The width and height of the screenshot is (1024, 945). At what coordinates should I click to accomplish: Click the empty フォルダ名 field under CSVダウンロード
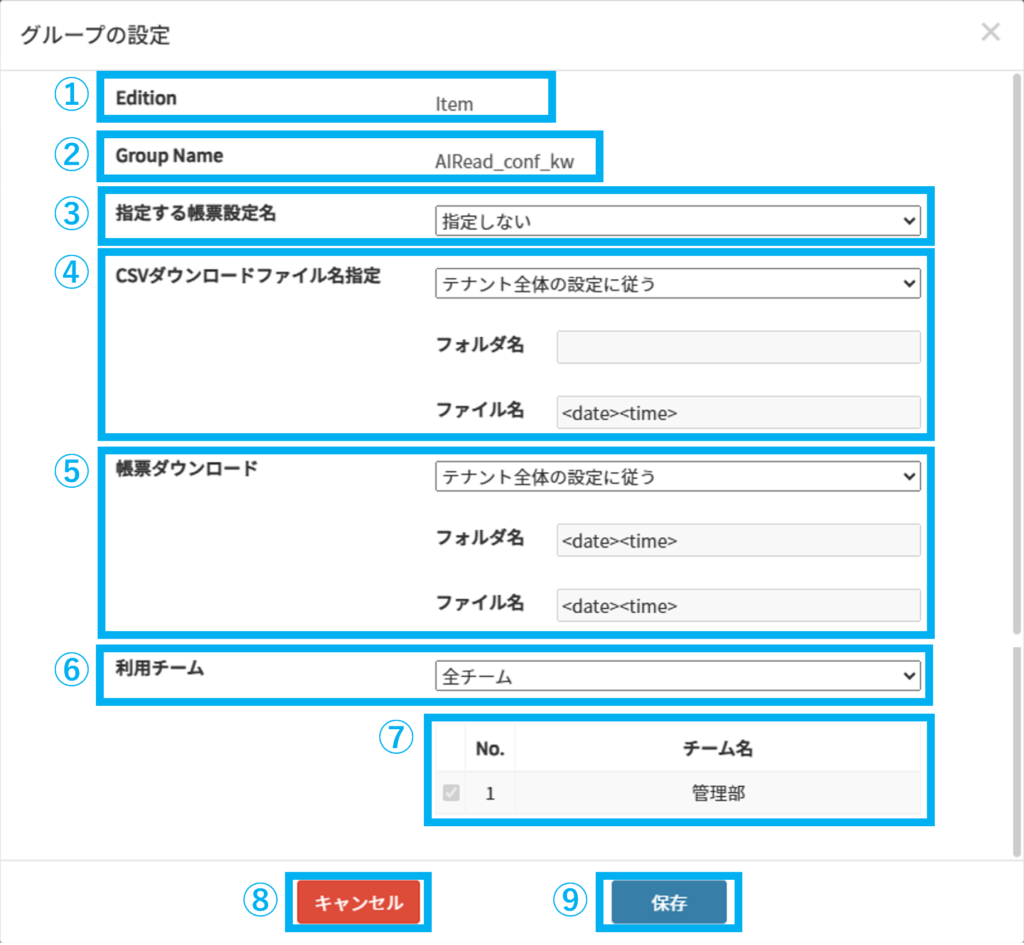pos(738,347)
